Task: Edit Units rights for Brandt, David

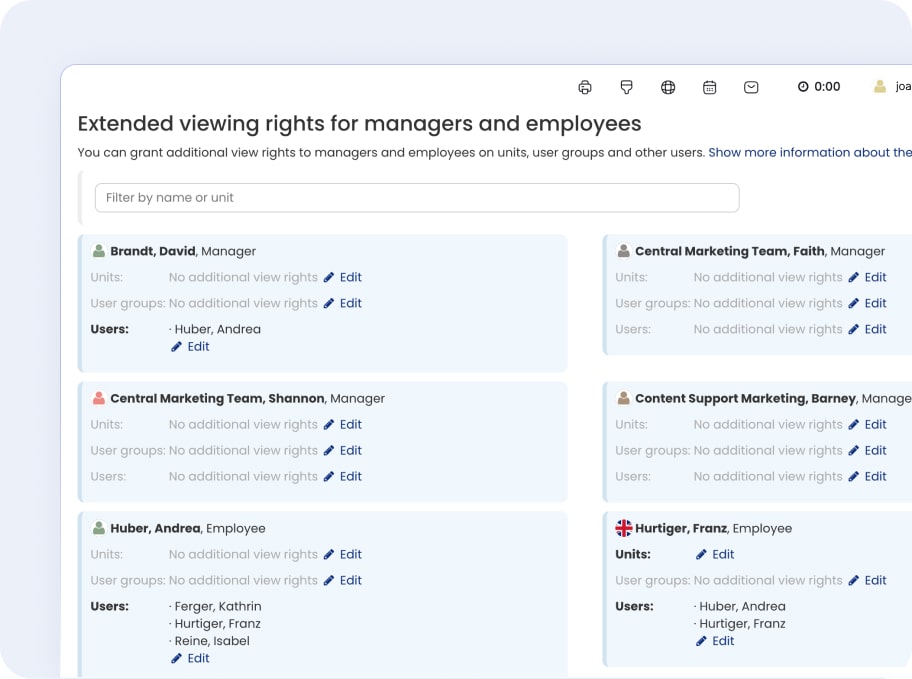Action: 342,277
